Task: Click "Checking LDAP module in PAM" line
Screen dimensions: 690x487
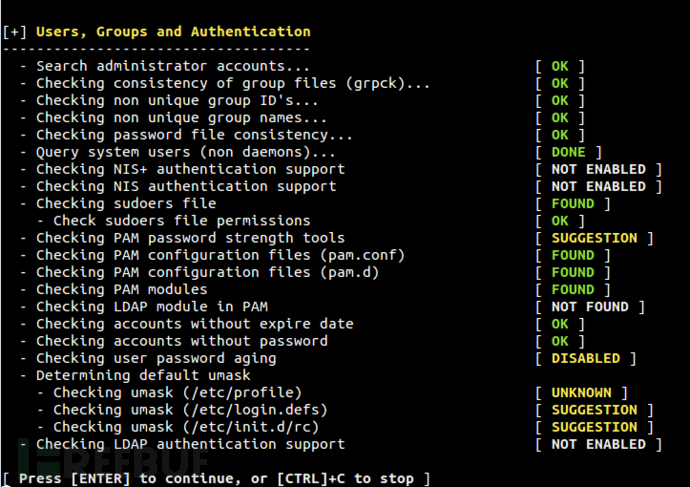Action: [151, 307]
